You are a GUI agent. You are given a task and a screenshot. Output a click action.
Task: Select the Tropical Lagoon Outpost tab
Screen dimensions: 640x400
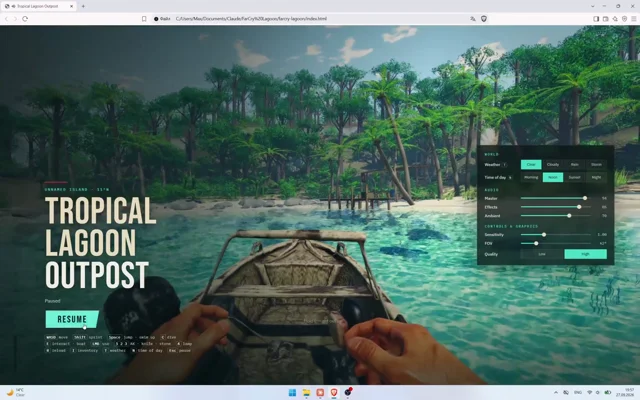click(x=38, y=6)
